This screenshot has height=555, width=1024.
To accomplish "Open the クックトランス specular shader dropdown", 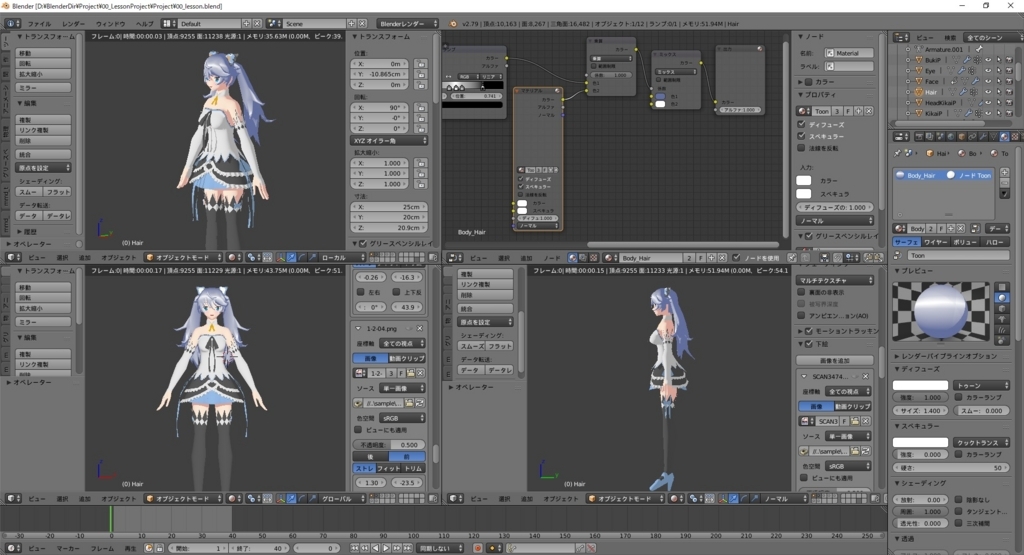I will [981, 443].
